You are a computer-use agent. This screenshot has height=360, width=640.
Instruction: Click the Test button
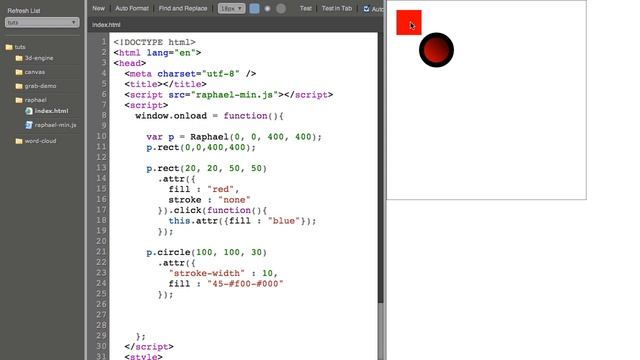[305, 8]
